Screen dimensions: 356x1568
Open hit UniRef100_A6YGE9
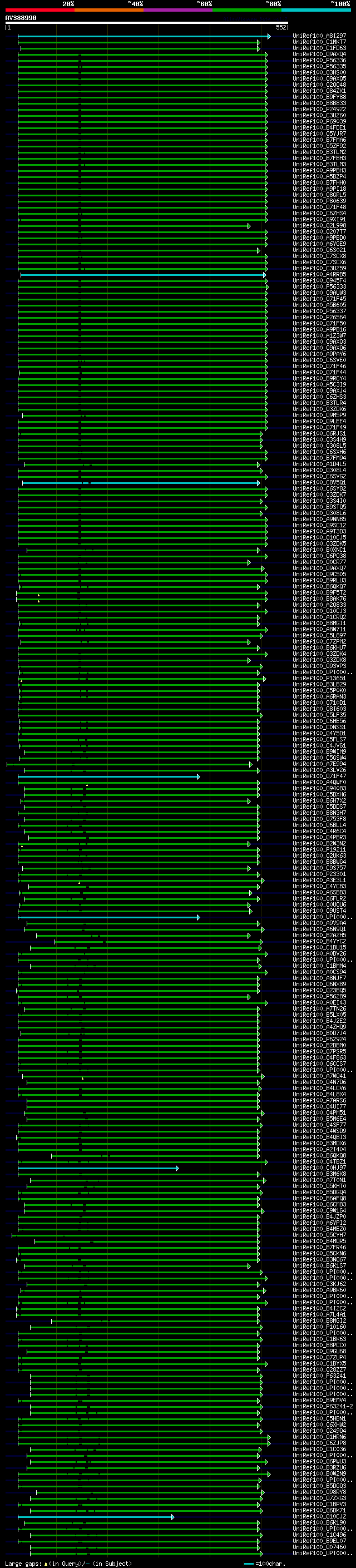[x=319, y=244]
